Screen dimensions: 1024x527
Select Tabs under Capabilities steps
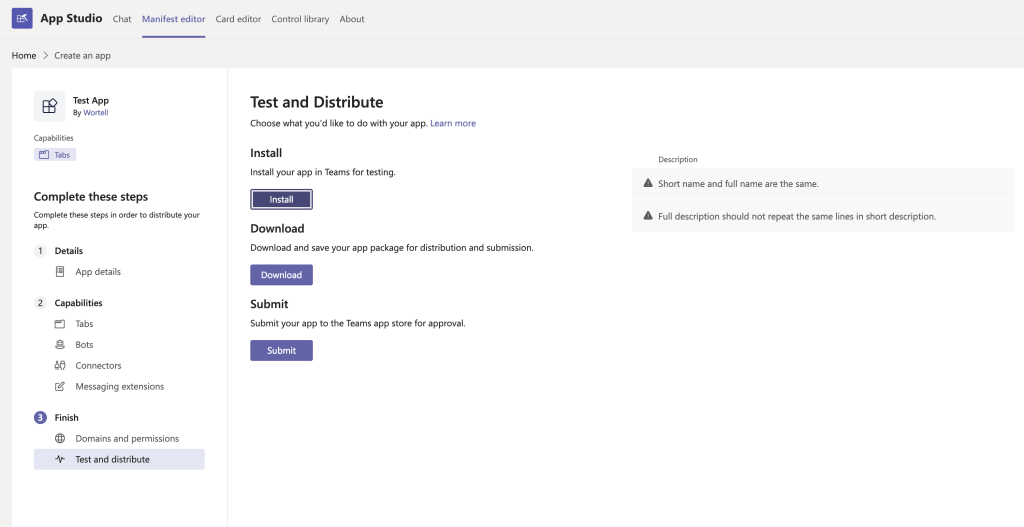pos(84,324)
